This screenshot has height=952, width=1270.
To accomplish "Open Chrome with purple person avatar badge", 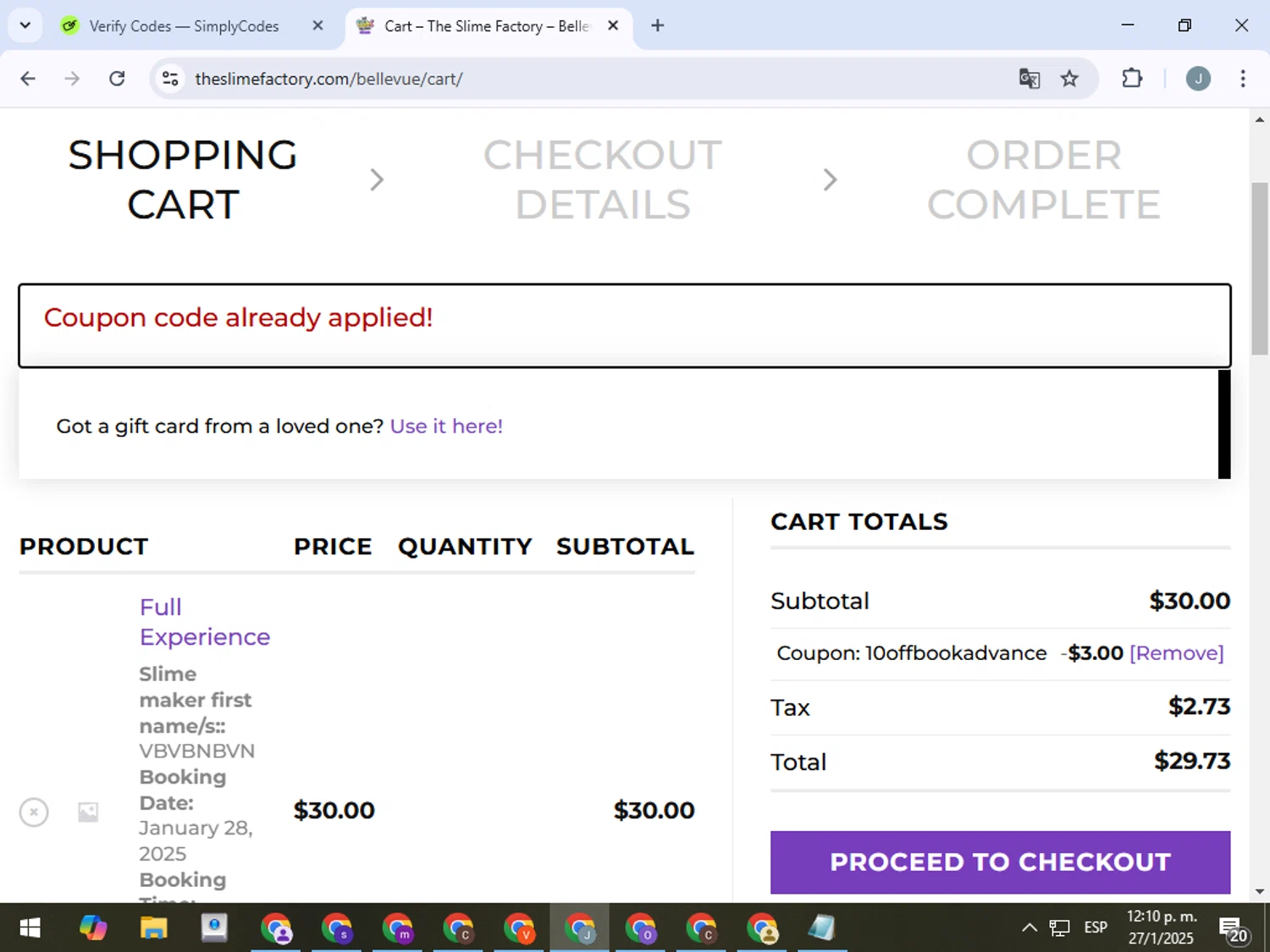I will 276,928.
